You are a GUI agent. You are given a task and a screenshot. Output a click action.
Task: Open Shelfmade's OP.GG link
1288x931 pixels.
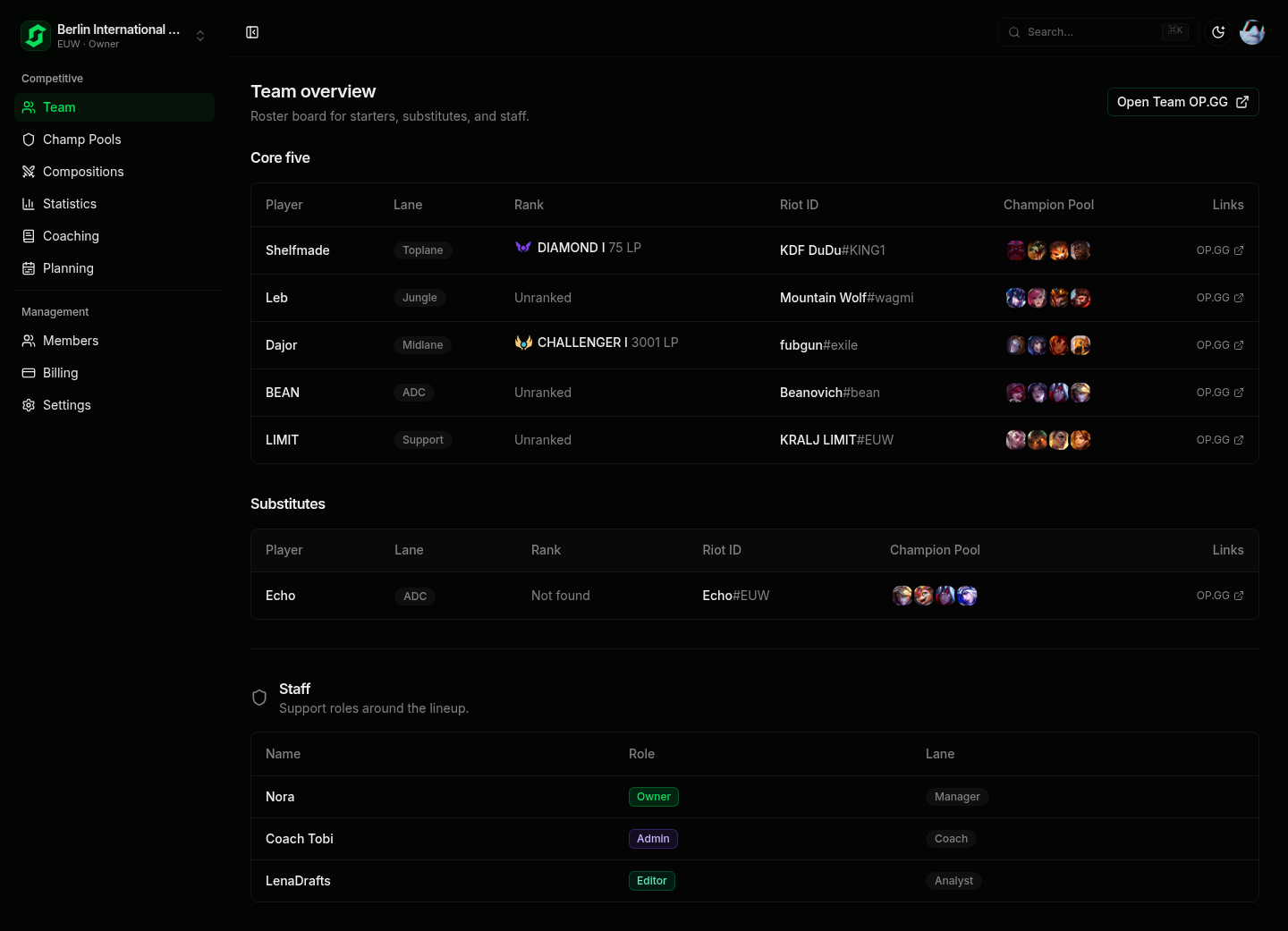(x=1220, y=250)
